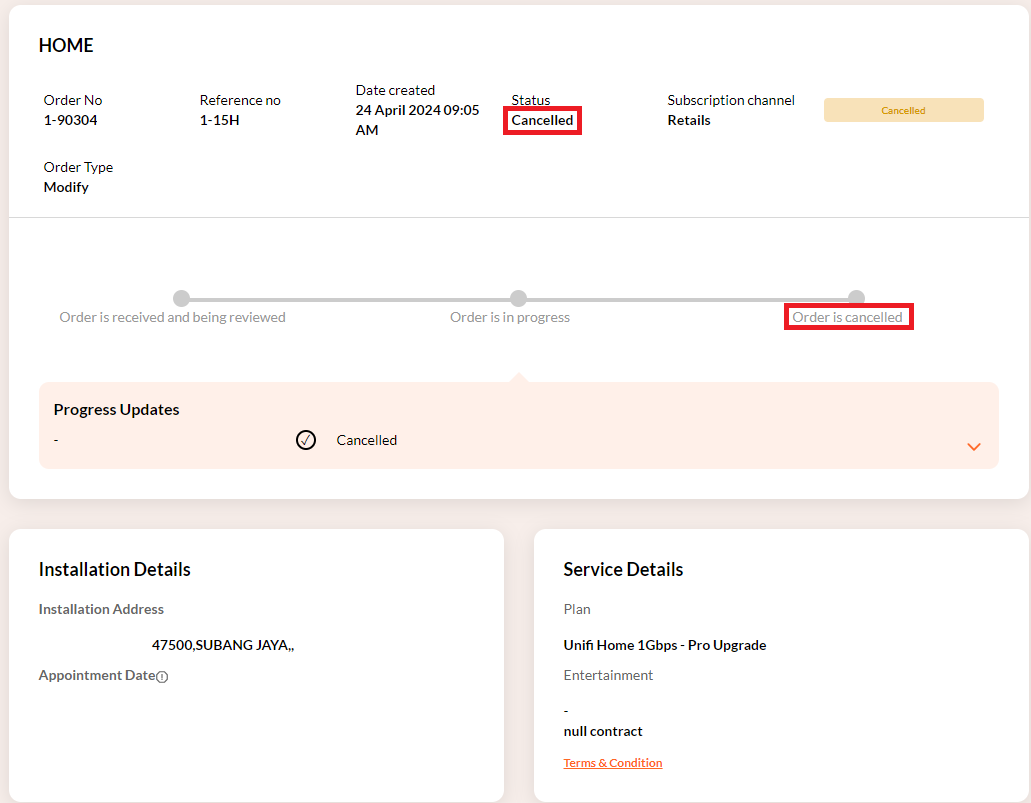The width and height of the screenshot is (1031, 803).
Task: Click the checkmark circle icon beside Cancelled
Action: tap(306, 440)
